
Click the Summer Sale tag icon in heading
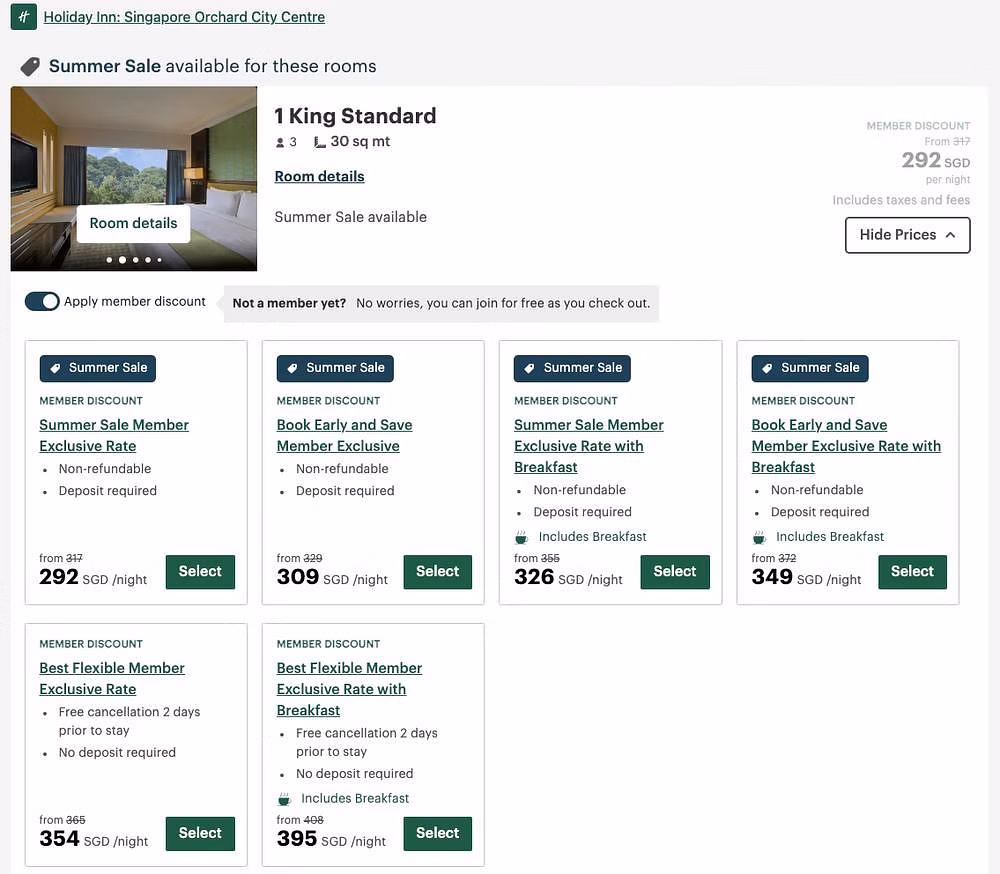point(30,66)
